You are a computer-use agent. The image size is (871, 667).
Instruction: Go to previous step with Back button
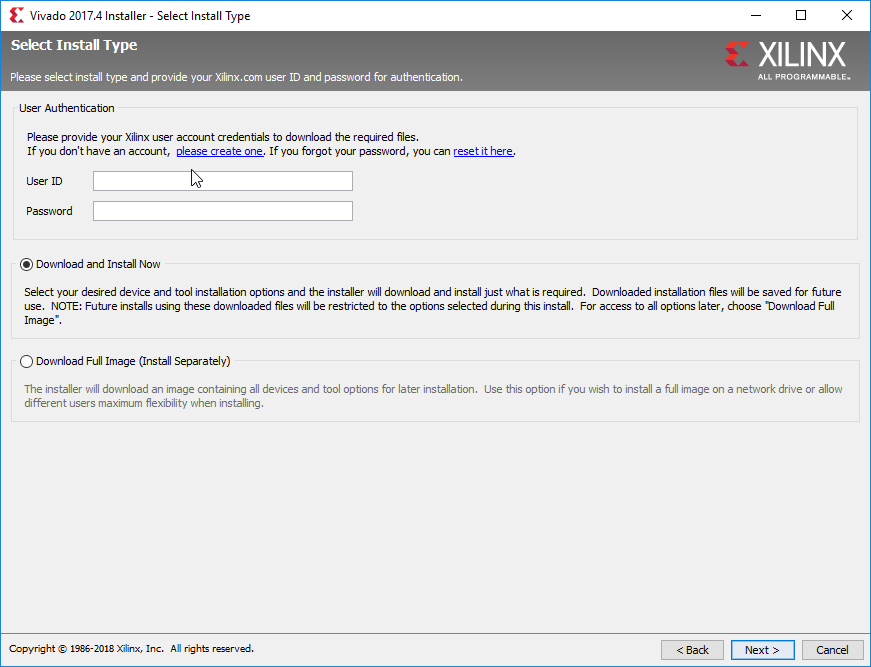(x=692, y=650)
